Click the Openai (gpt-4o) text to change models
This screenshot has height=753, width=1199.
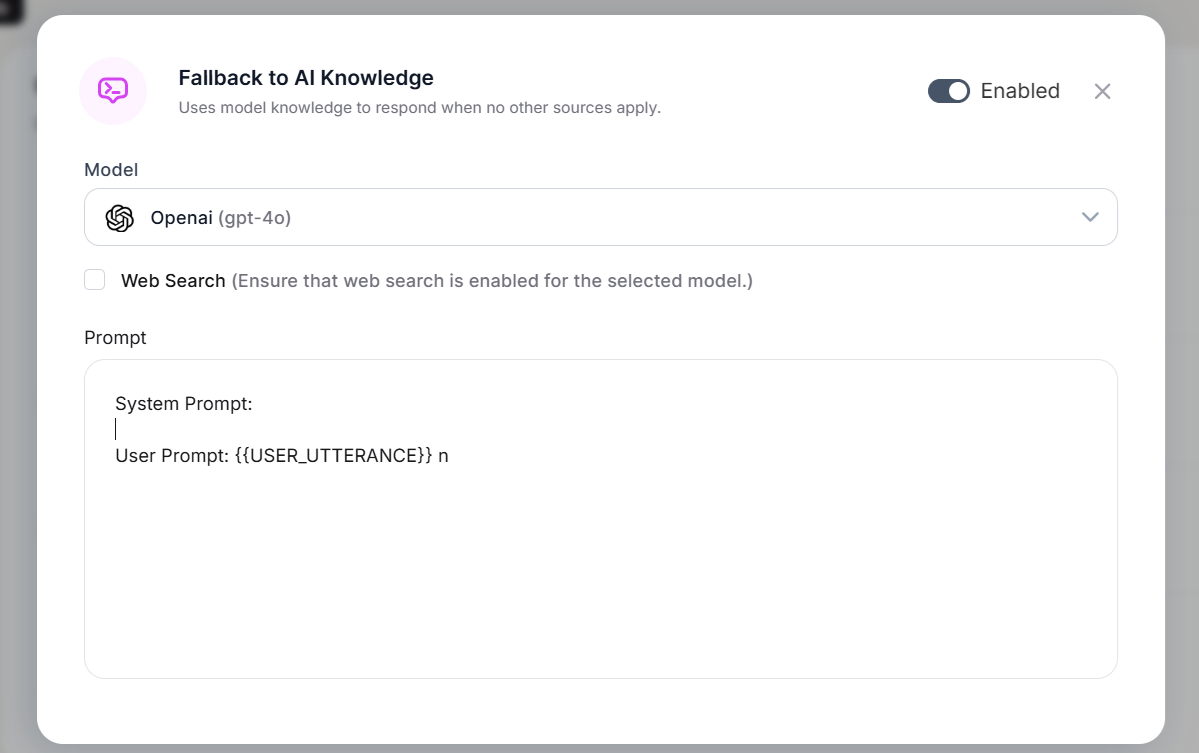pyautogui.click(x=221, y=217)
